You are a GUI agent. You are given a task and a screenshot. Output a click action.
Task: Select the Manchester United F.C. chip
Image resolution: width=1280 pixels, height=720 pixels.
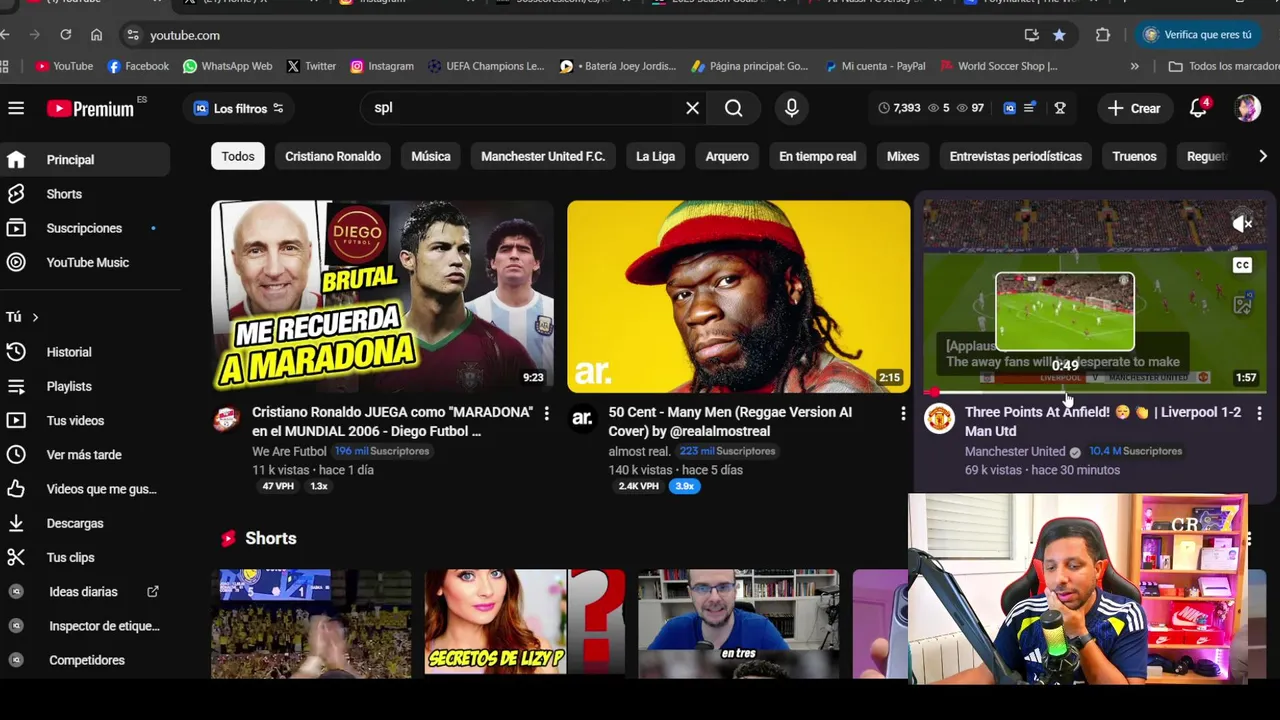[x=543, y=156]
